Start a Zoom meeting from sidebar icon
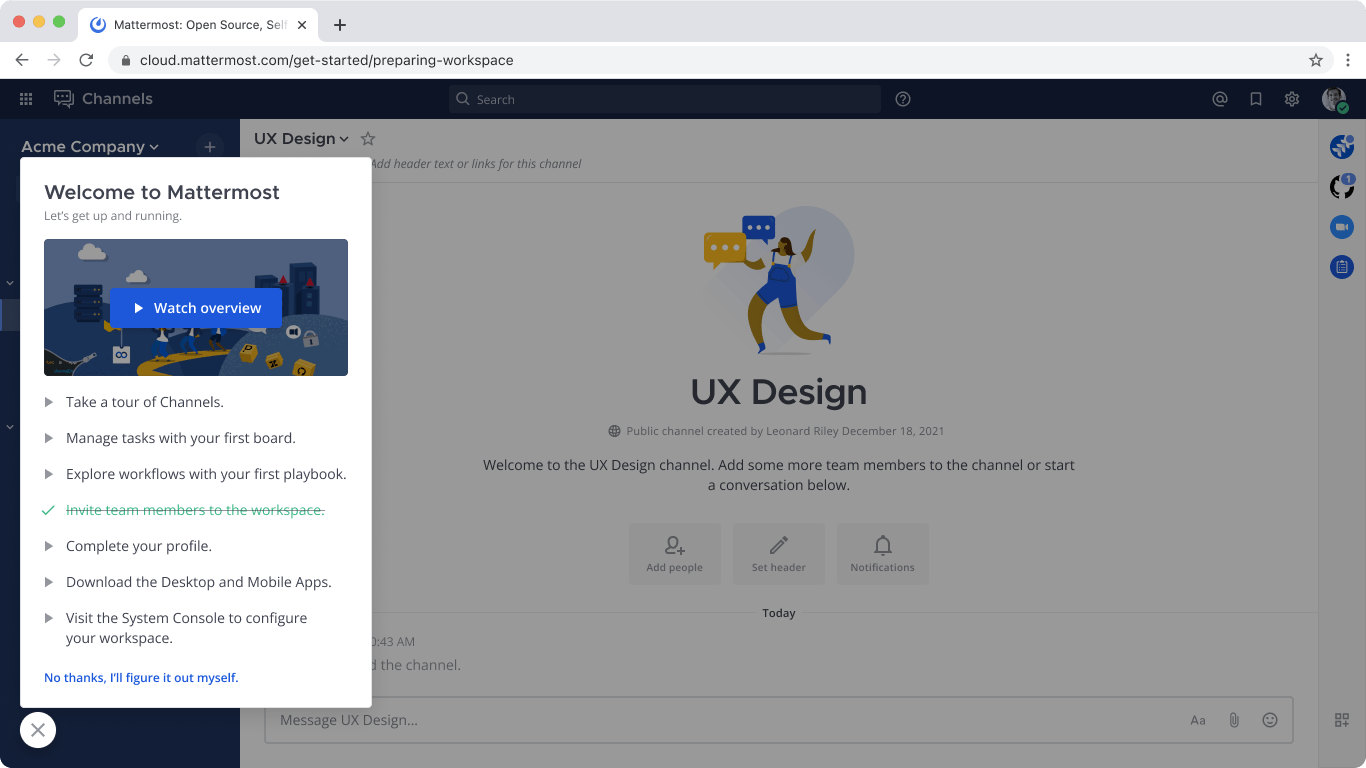 1342,227
